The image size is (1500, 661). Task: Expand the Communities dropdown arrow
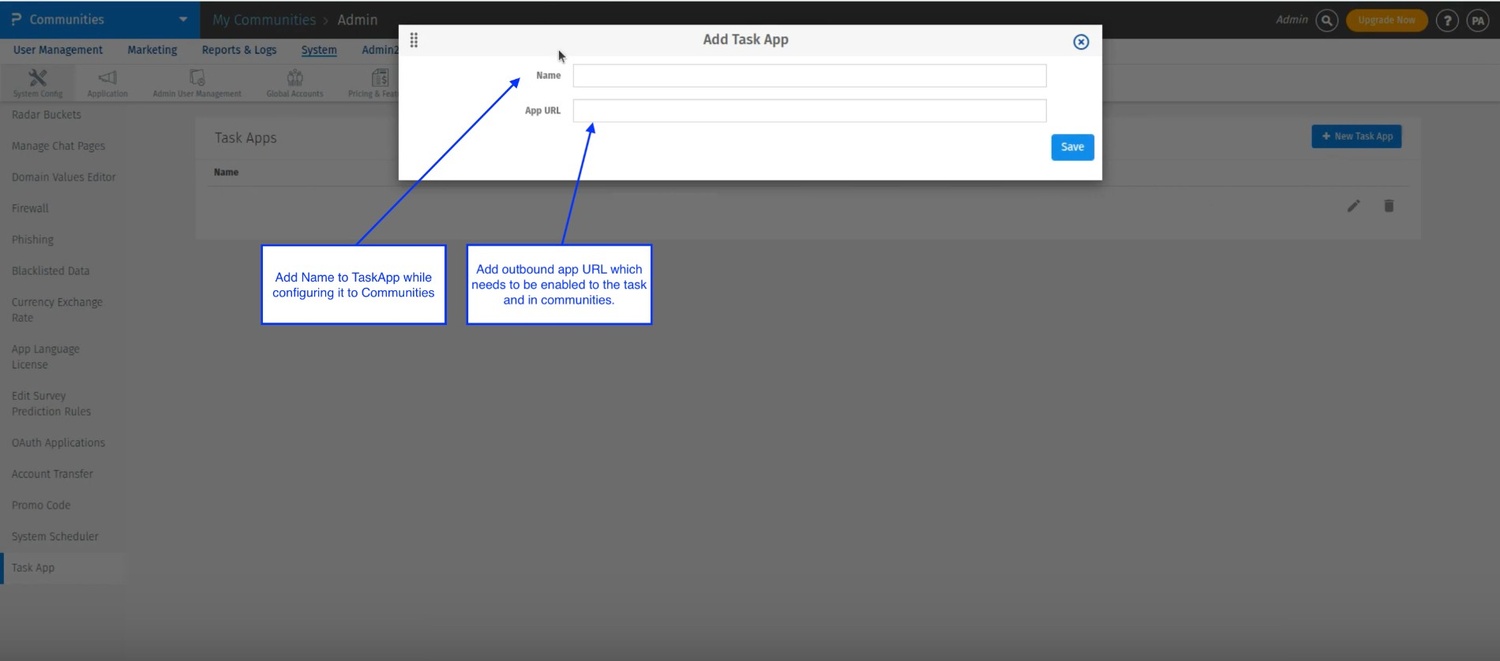(x=183, y=19)
